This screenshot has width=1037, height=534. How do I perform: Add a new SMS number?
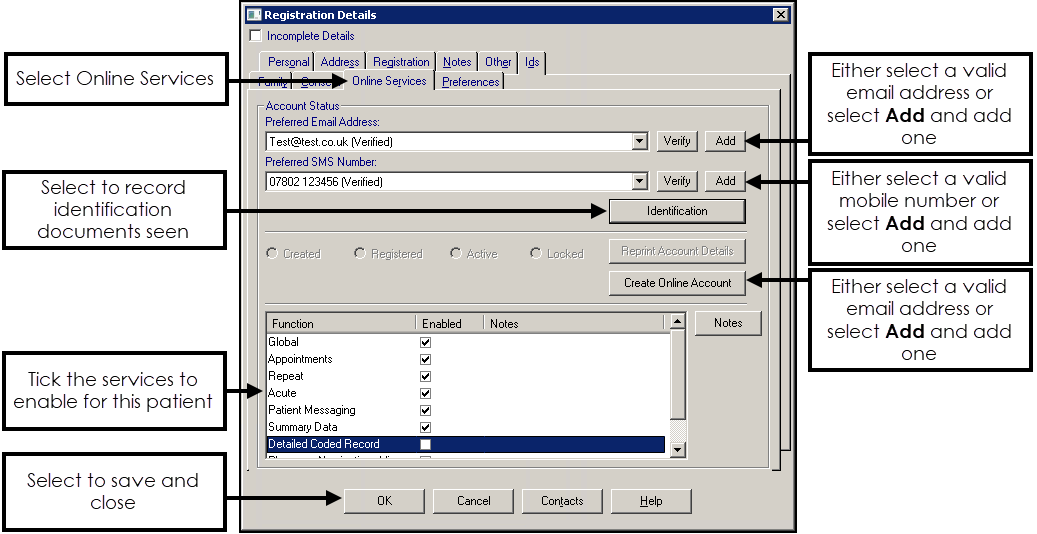pyautogui.click(x=725, y=181)
